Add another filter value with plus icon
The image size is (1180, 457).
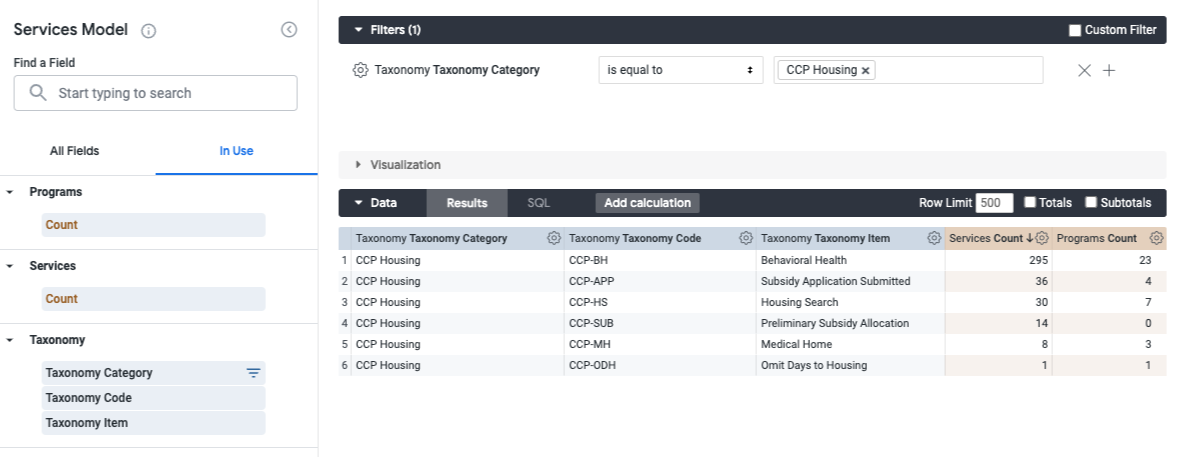pos(1109,70)
